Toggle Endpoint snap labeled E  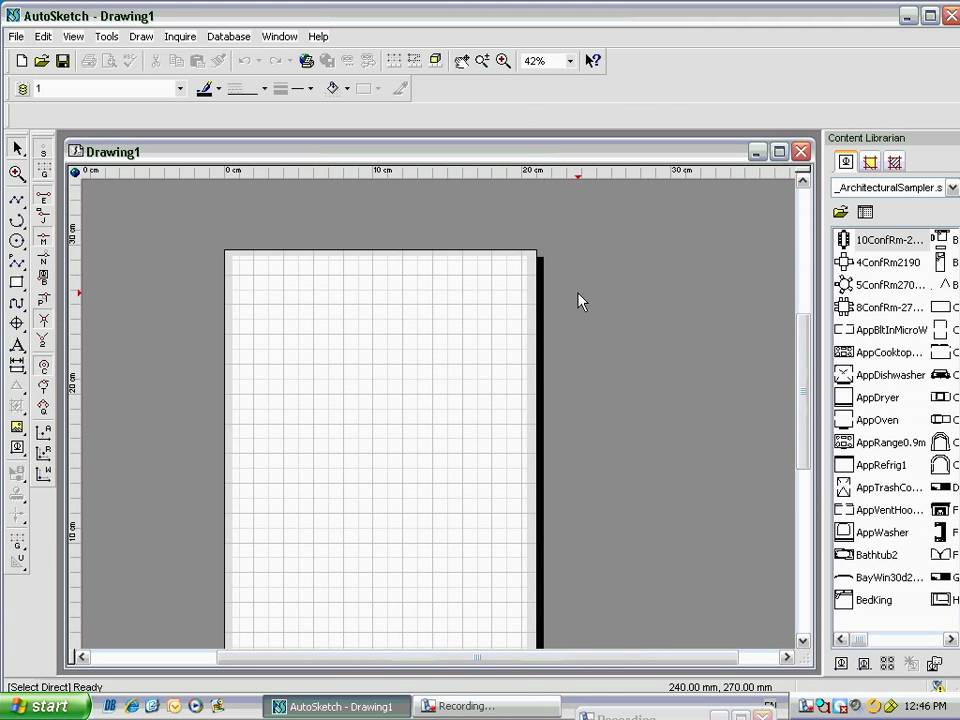[43, 197]
